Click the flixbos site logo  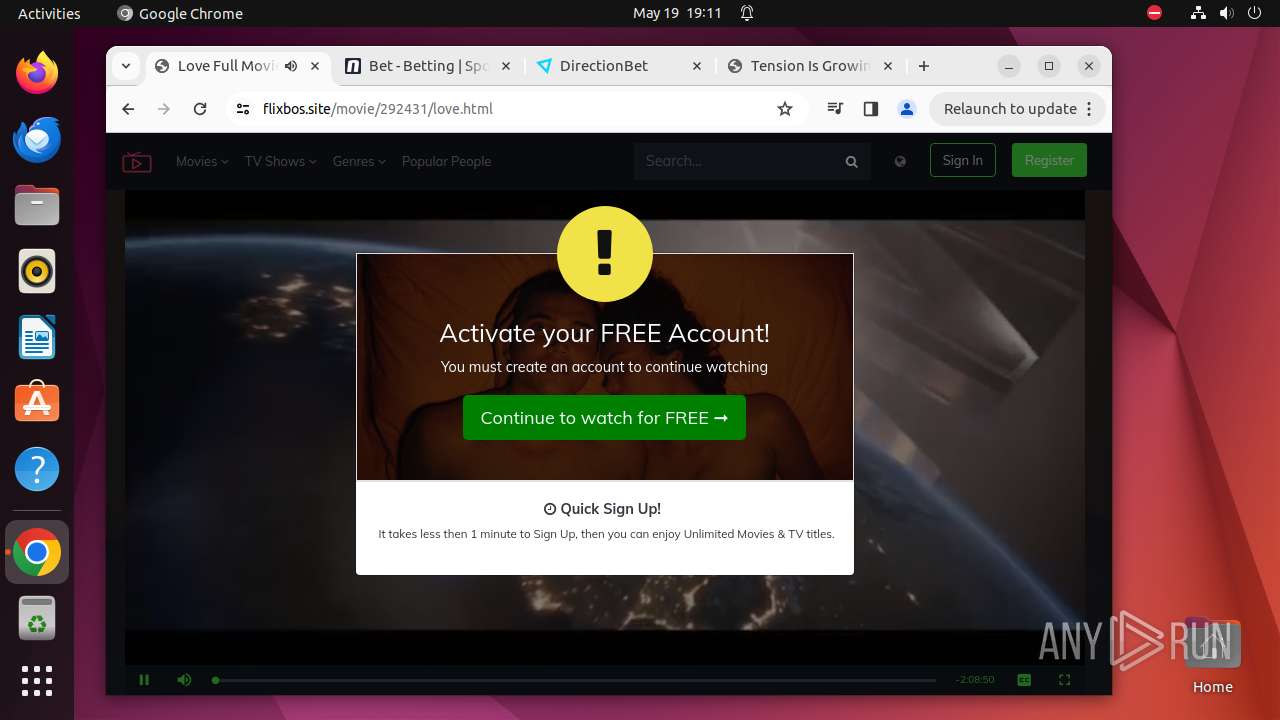(x=137, y=161)
